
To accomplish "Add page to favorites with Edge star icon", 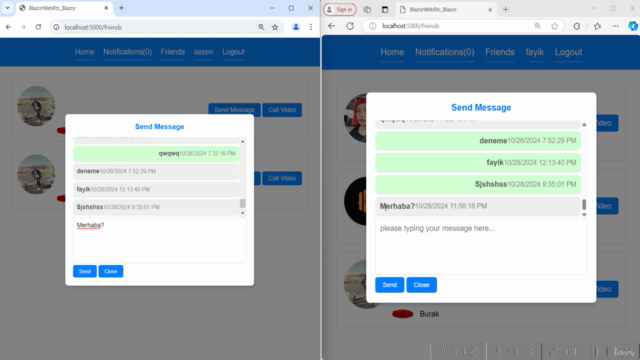I will tap(554, 26).
